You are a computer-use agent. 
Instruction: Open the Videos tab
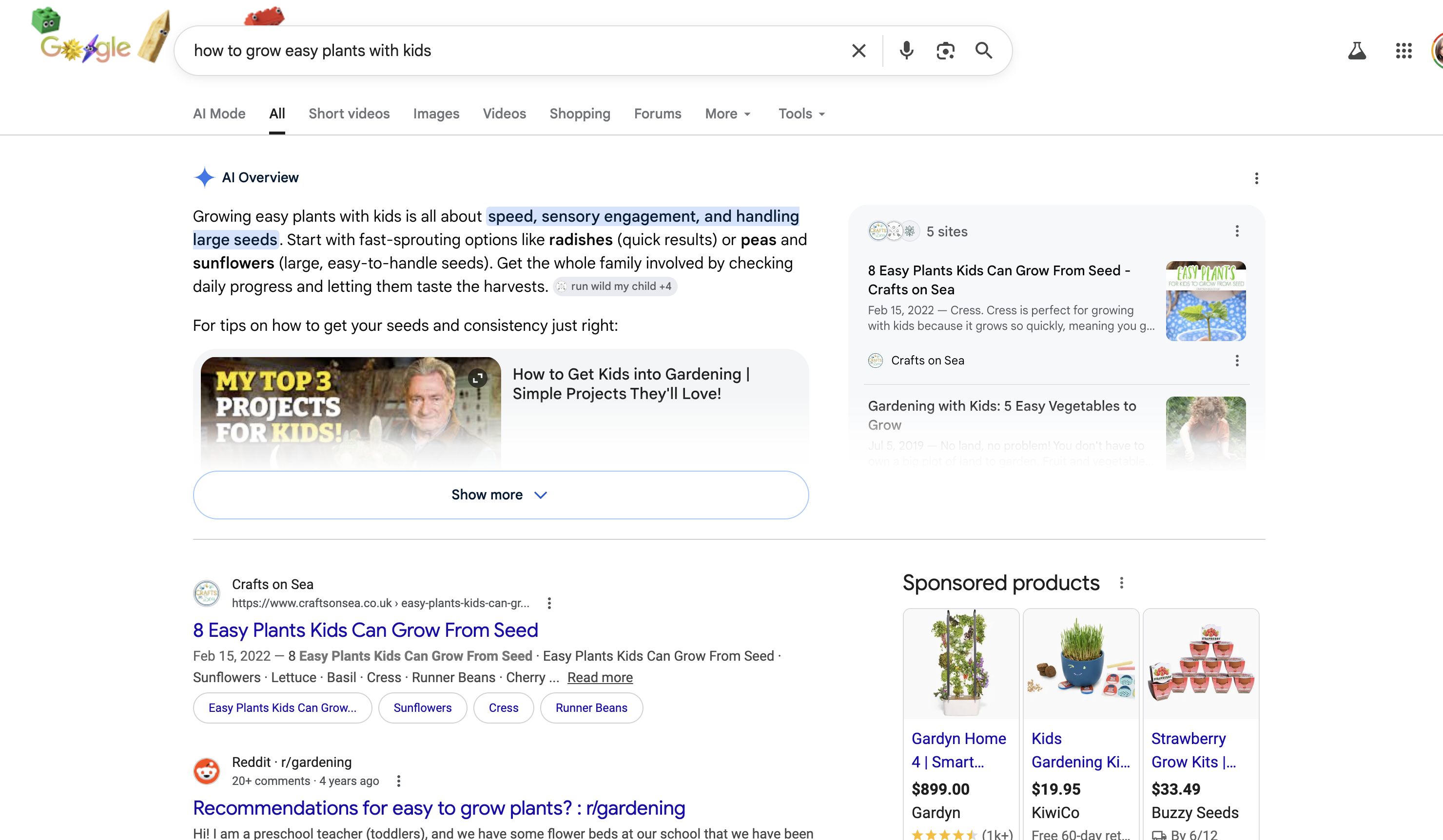coord(505,114)
